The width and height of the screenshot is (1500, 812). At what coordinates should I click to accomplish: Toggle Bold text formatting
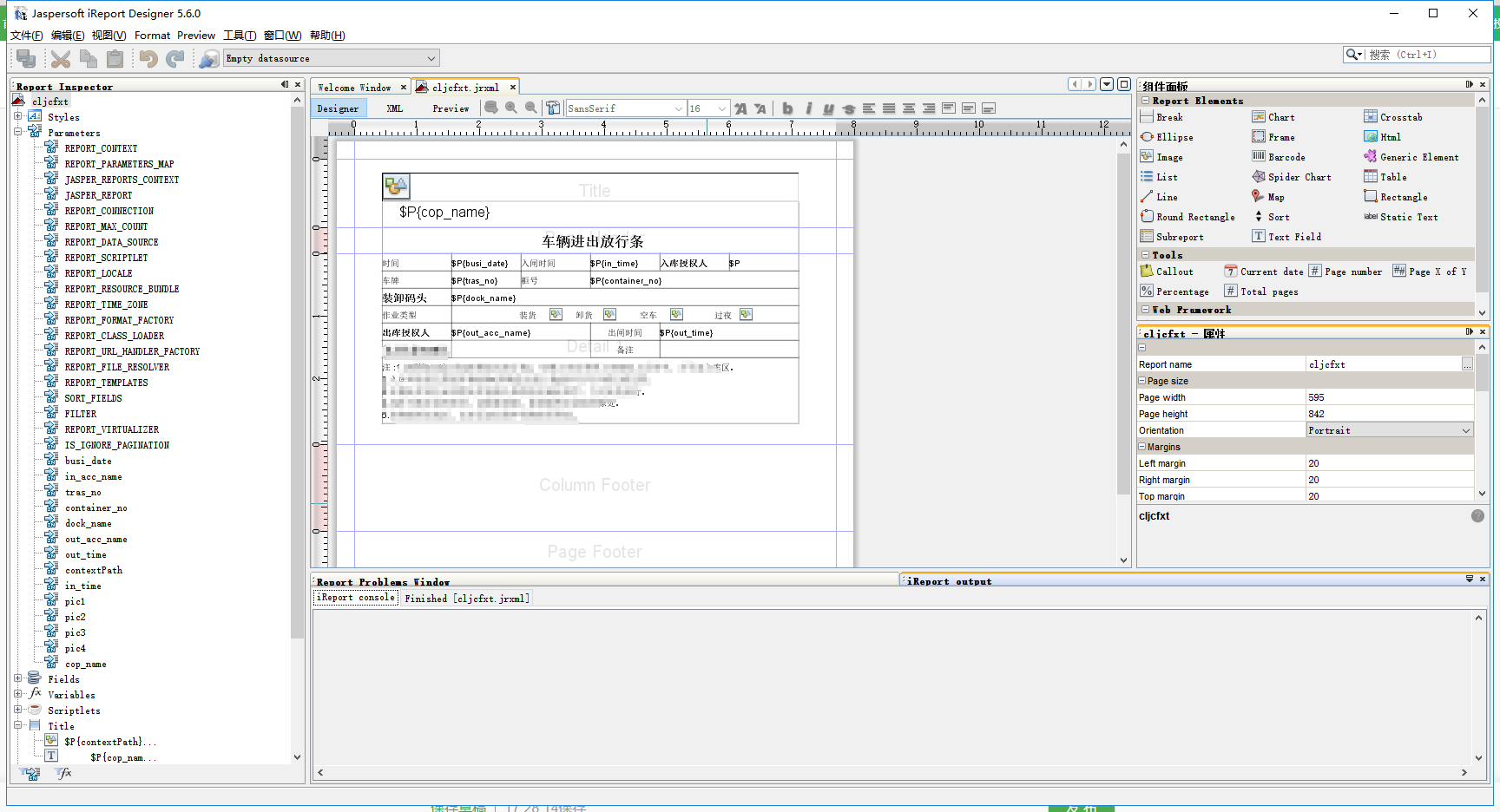click(x=787, y=108)
